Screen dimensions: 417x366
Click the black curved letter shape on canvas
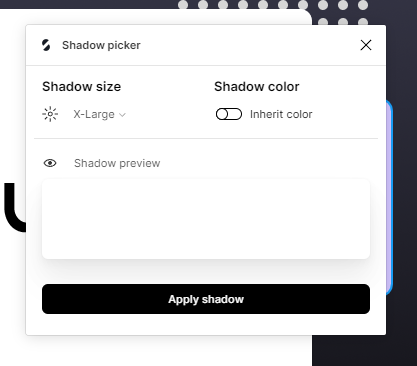[x=15, y=207]
